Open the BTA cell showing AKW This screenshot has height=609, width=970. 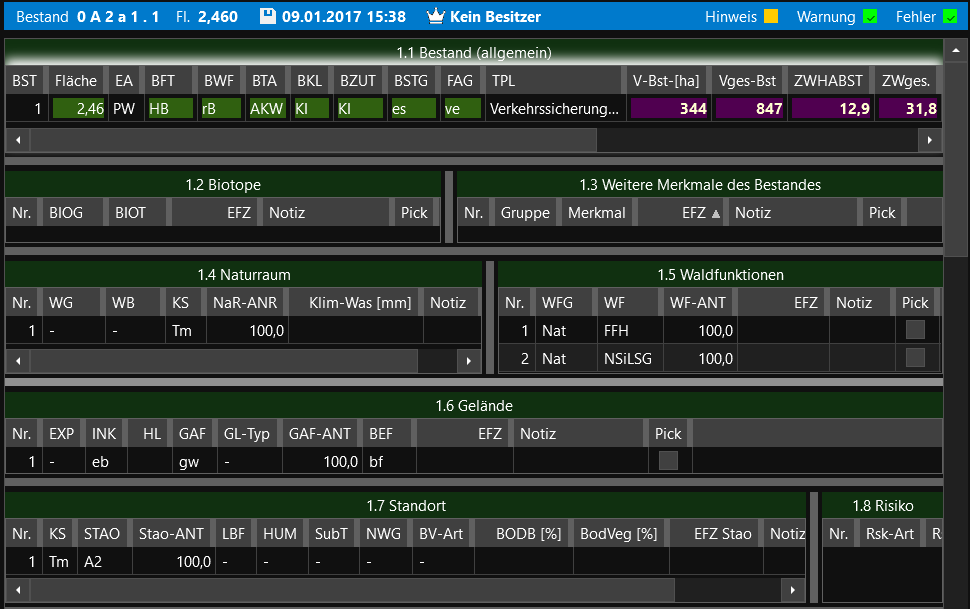(266, 109)
